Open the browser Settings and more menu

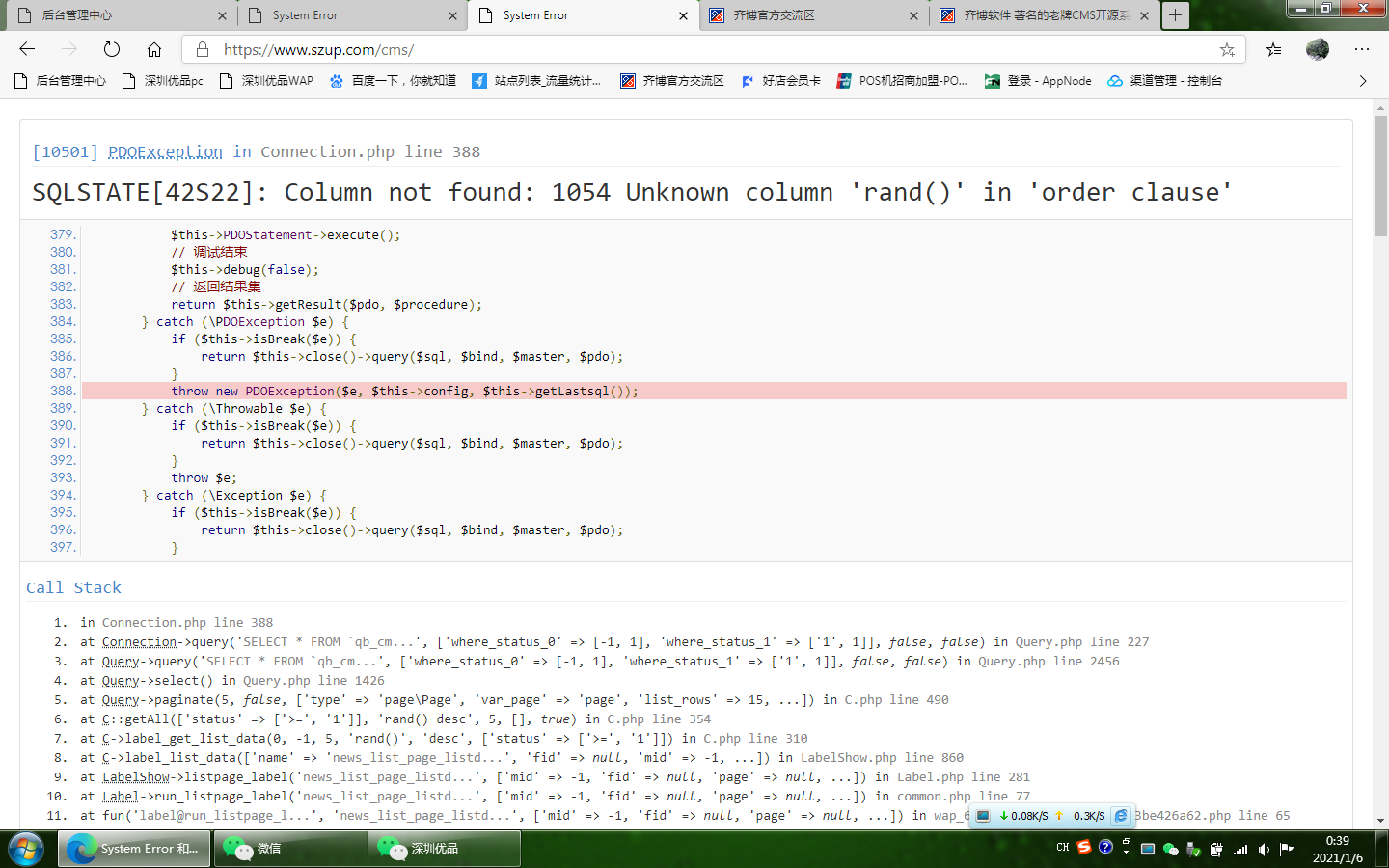click(1362, 49)
